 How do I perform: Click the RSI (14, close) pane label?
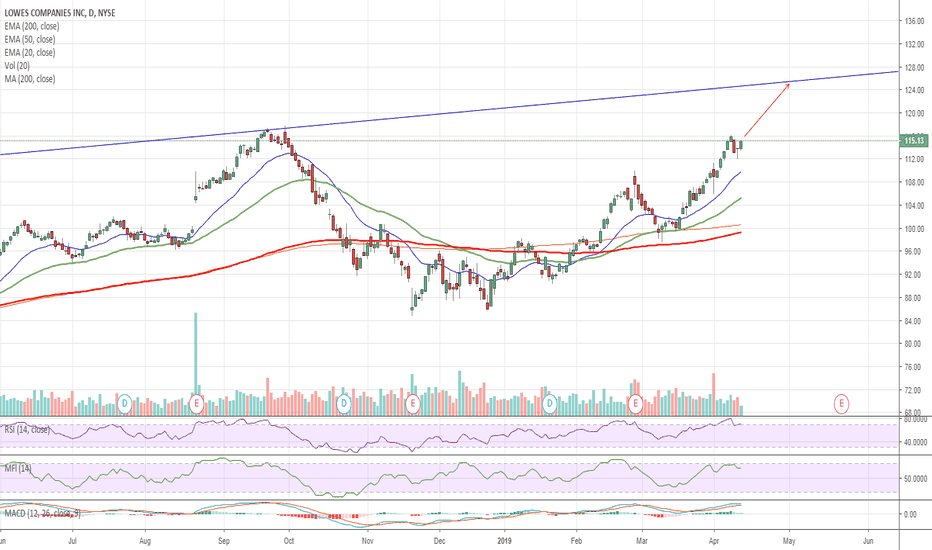[27, 429]
